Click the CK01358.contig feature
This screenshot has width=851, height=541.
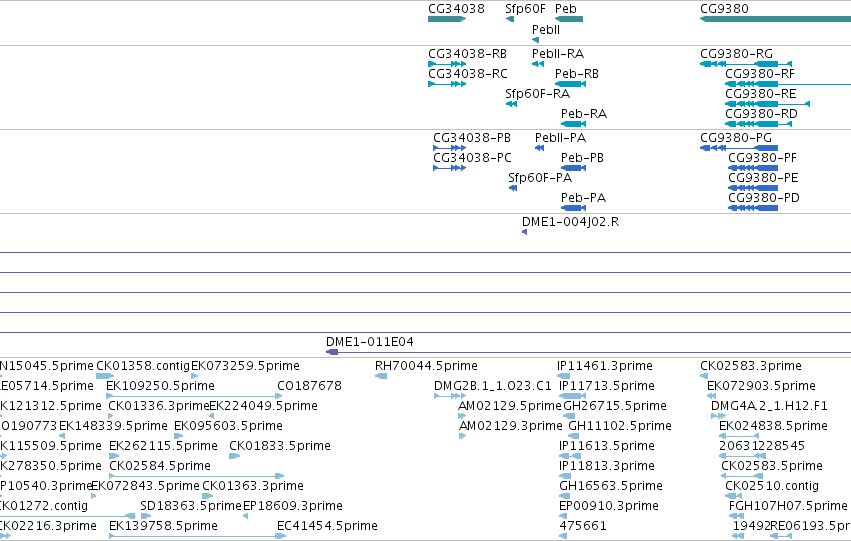click(105, 376)
